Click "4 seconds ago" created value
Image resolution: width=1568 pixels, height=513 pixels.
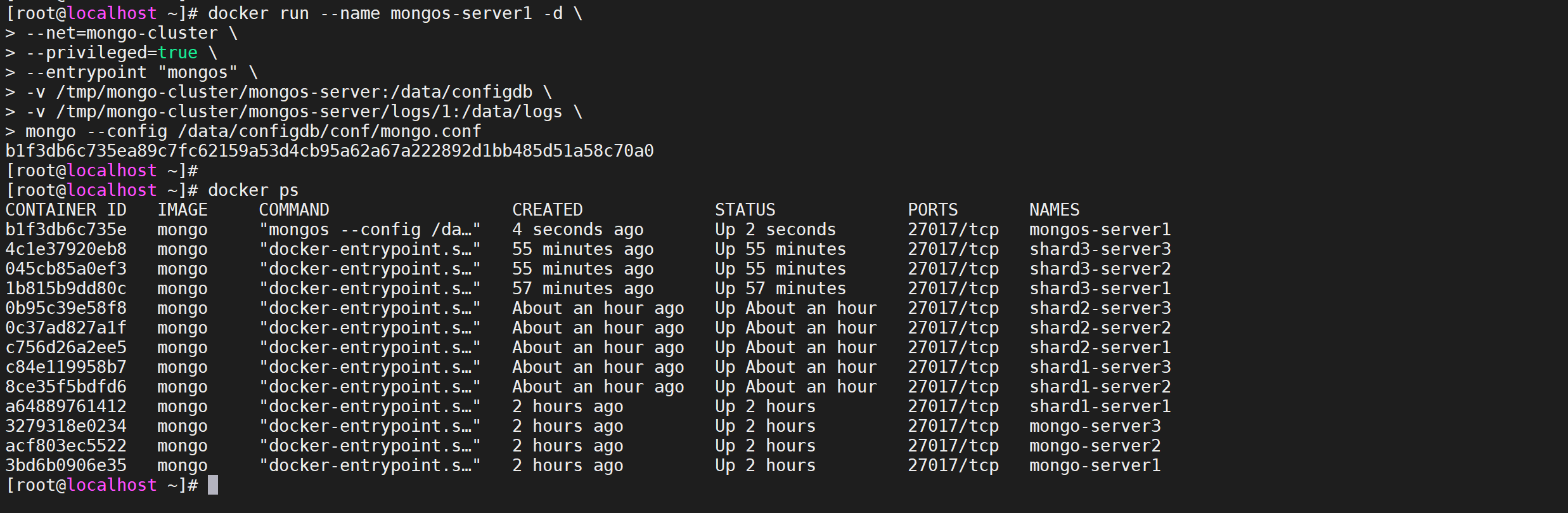coord(578,230)
